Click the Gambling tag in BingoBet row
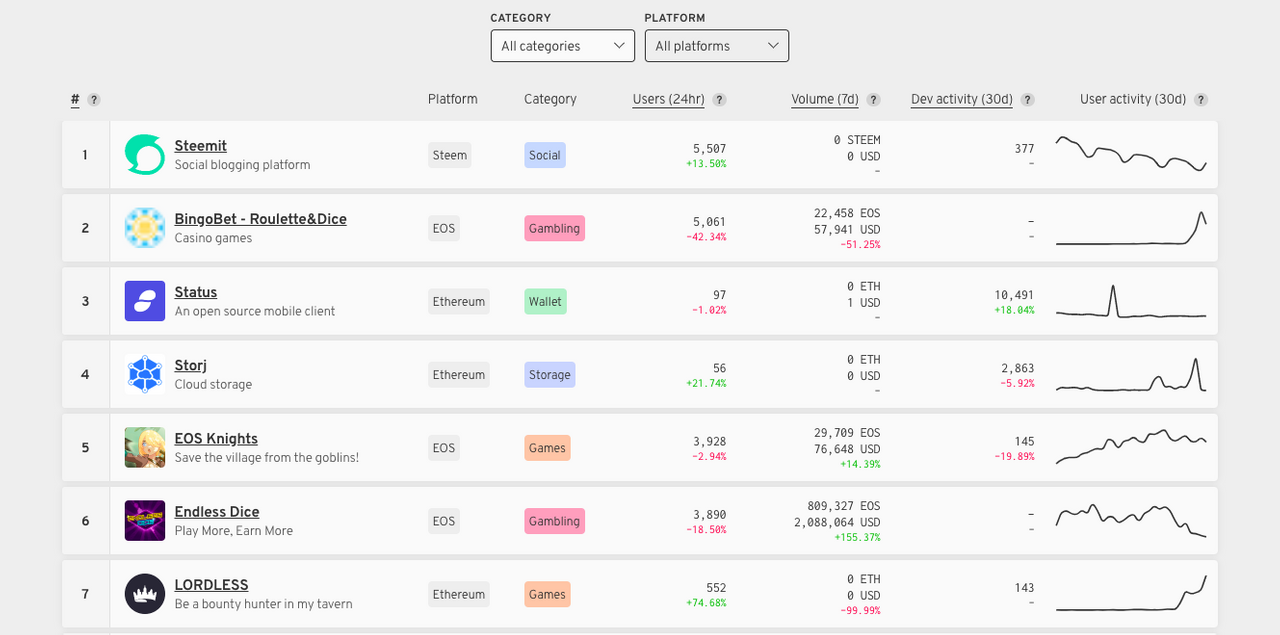Image resolution: width=1280 pixels, height=635 pixels. coord(554,228)
